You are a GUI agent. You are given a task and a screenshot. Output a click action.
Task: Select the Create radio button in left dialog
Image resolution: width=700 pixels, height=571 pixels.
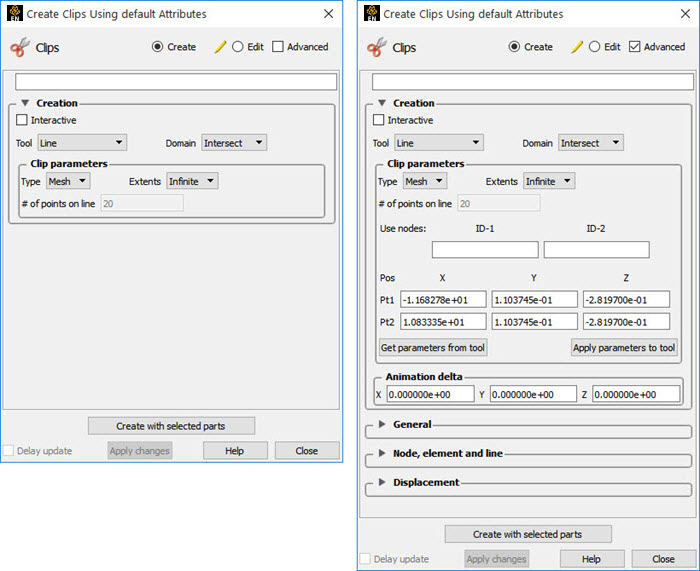[x=157, y=46]
